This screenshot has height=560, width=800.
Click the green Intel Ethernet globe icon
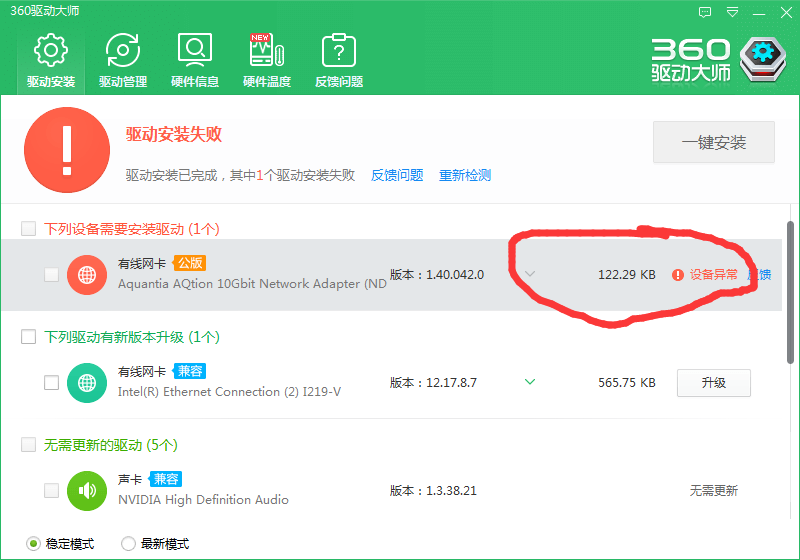(x=87, y=383)
